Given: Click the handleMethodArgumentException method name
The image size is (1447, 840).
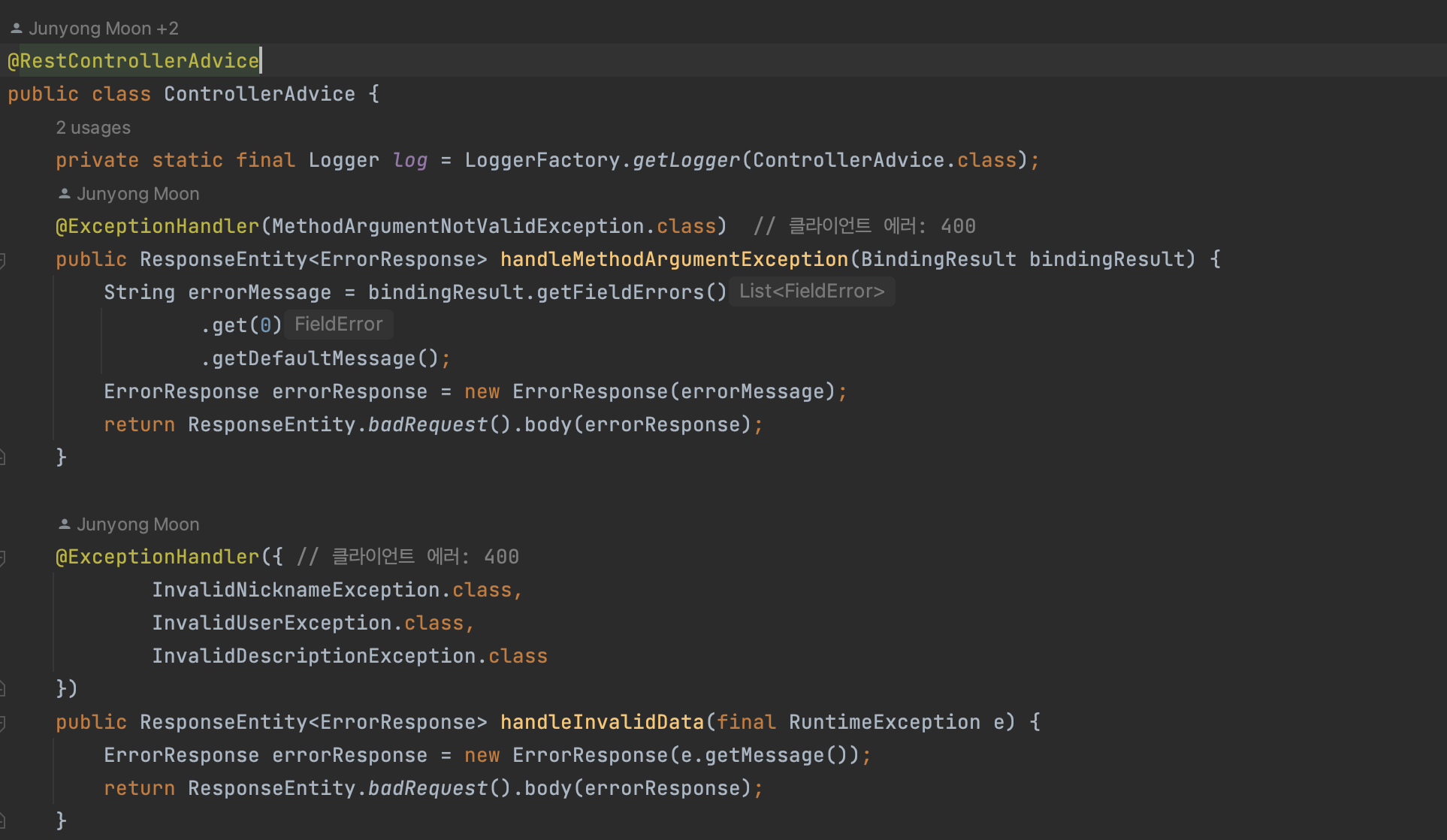Looking at the screenshot, I should (674, 259).
